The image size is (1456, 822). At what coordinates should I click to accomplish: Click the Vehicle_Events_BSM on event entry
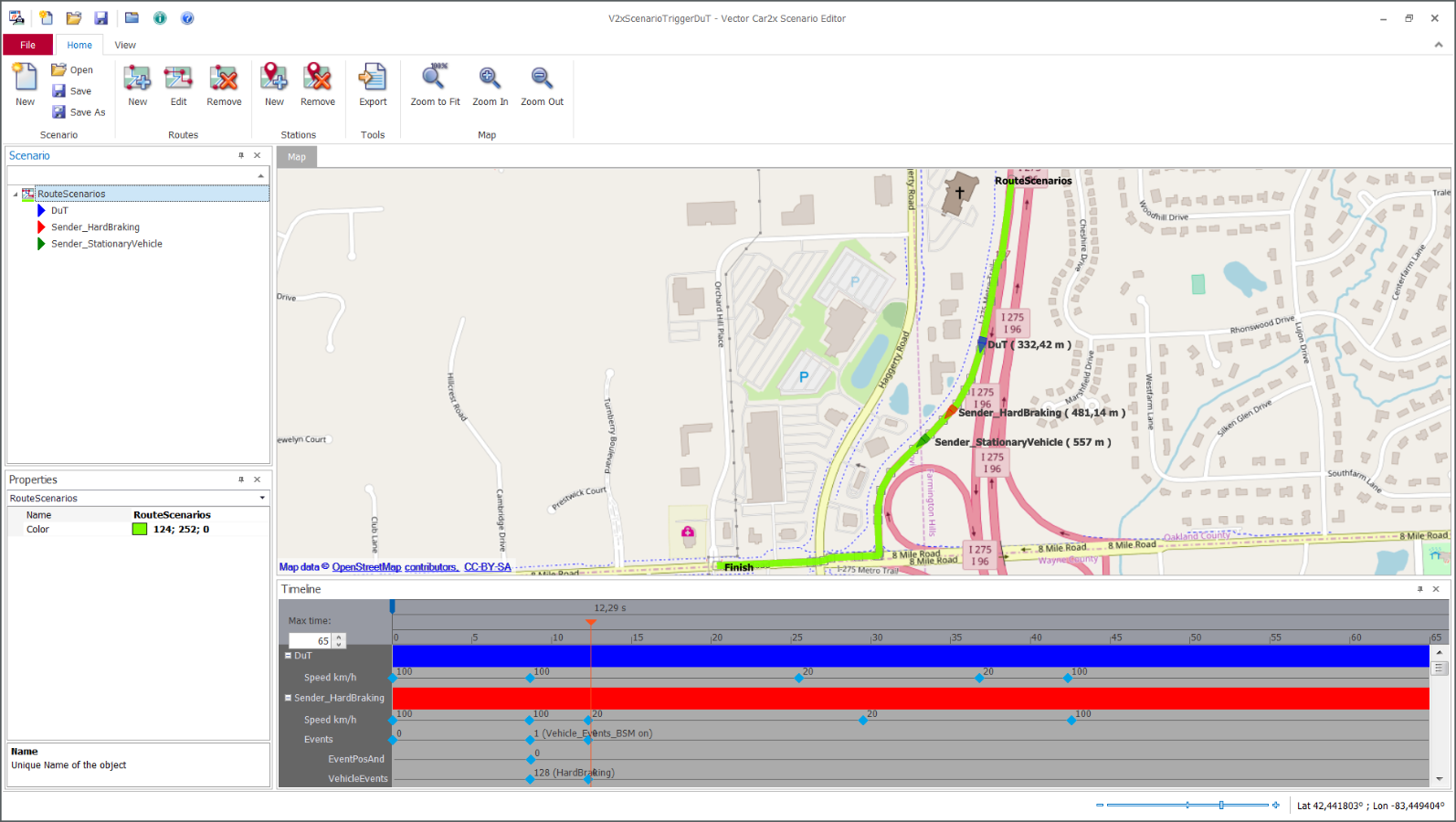click(593, 733)
